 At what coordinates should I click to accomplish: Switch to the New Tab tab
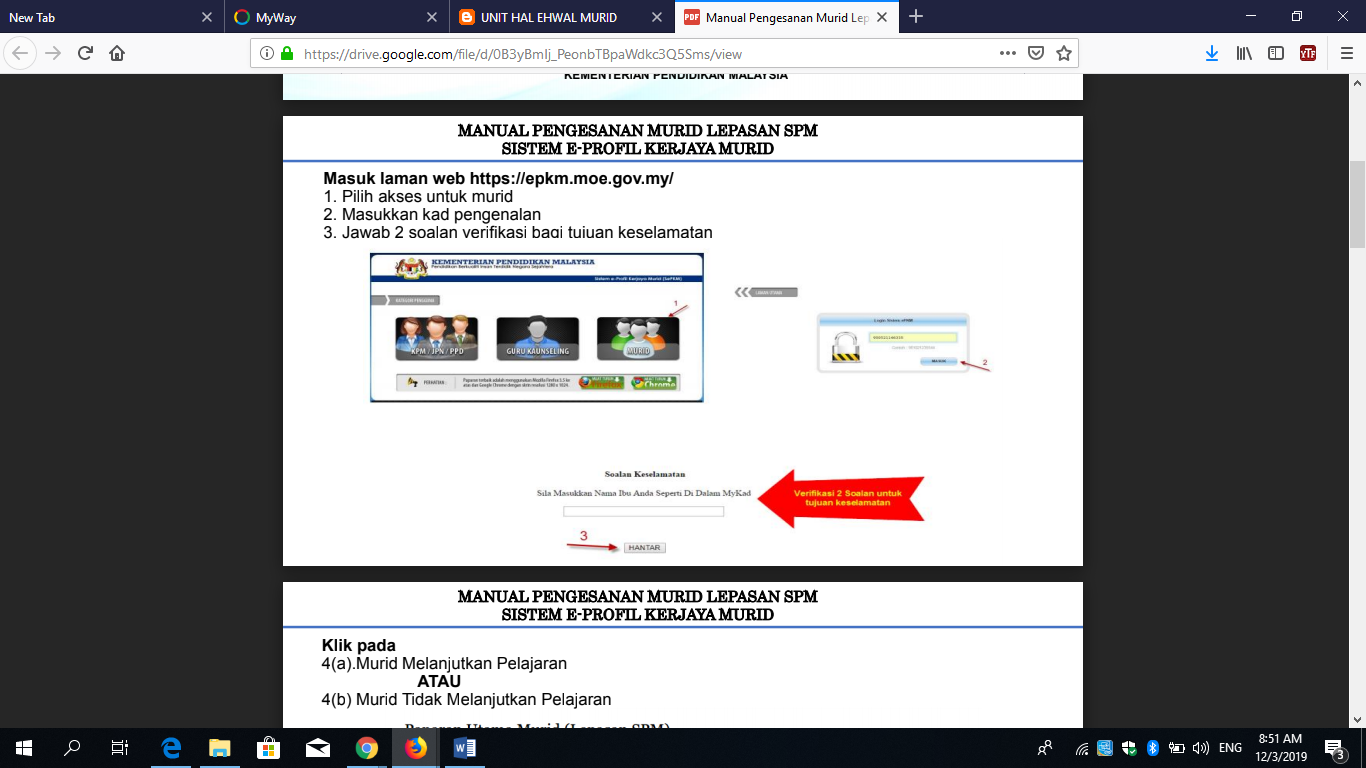(x=111, y=17)
